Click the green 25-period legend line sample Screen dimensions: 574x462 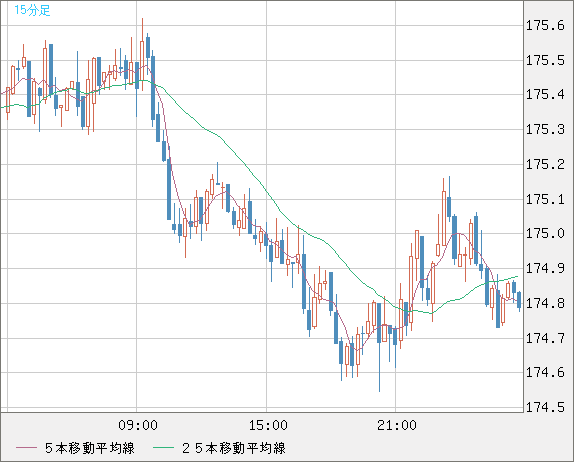pos(163,448)
